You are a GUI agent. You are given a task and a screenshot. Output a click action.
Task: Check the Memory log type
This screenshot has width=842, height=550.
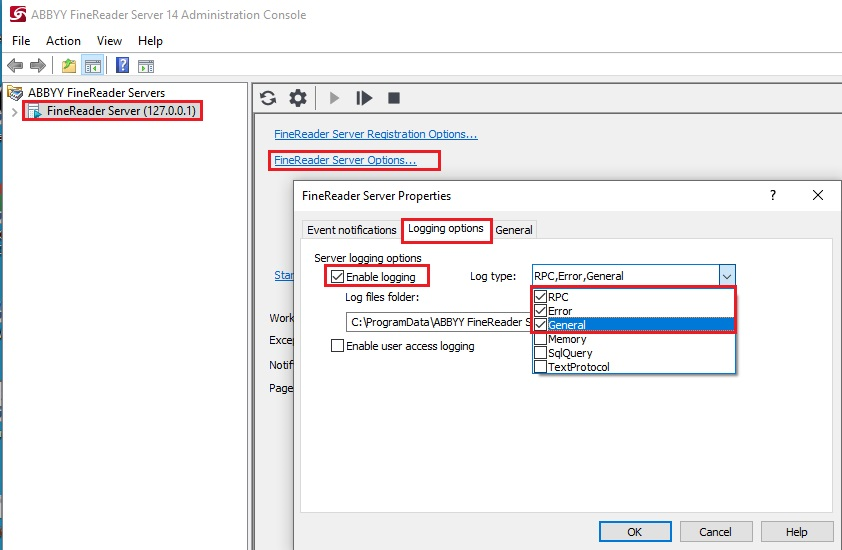tap(540, 339)
